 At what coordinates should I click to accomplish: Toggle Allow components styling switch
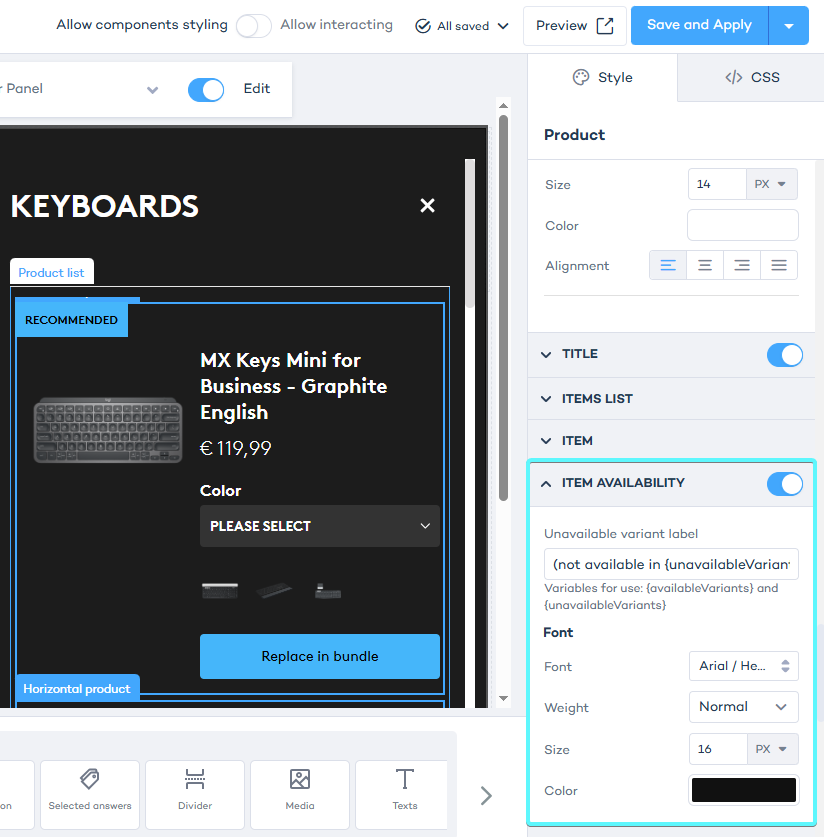(253, 26)
